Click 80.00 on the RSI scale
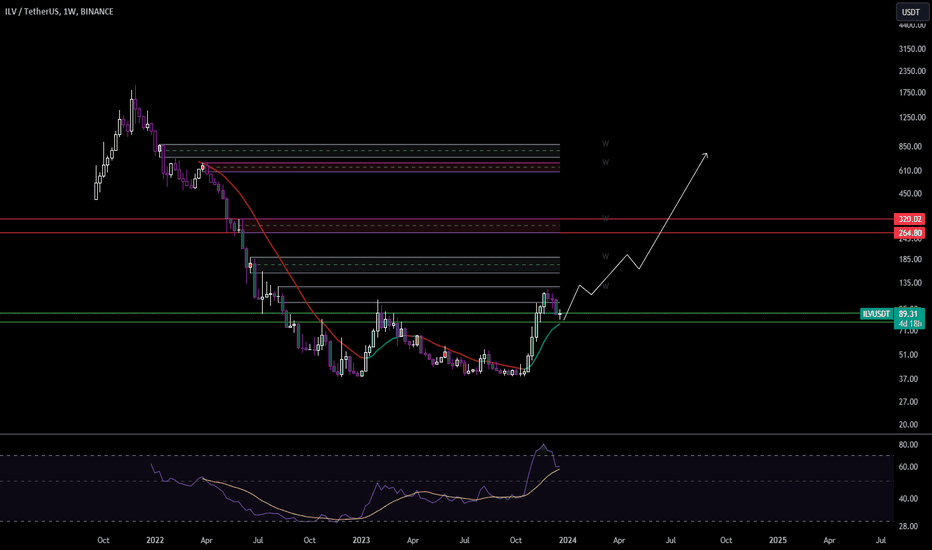The image size is (932, 550). click(909, 445)
